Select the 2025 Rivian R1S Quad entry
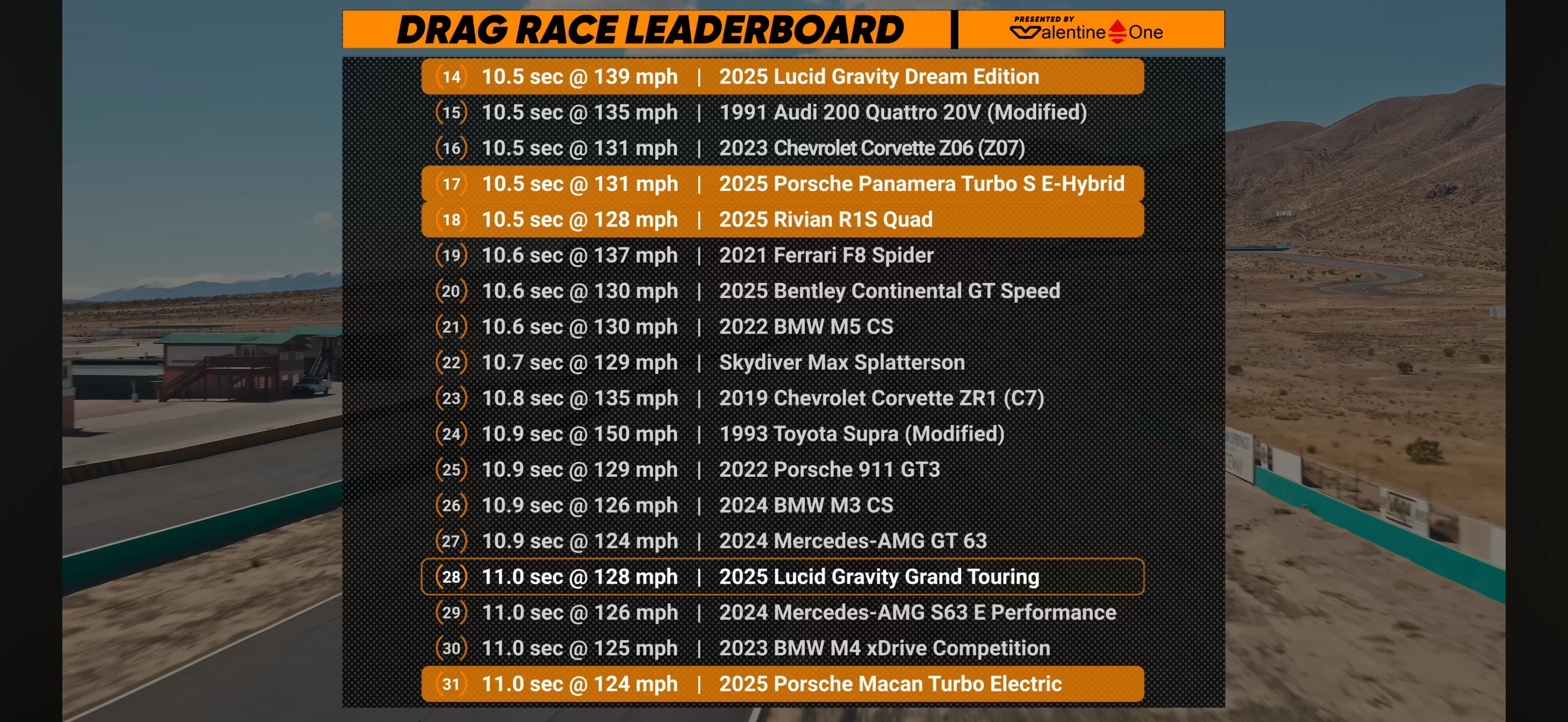Viewport: 1568px width, 722px height. [783, 219]
